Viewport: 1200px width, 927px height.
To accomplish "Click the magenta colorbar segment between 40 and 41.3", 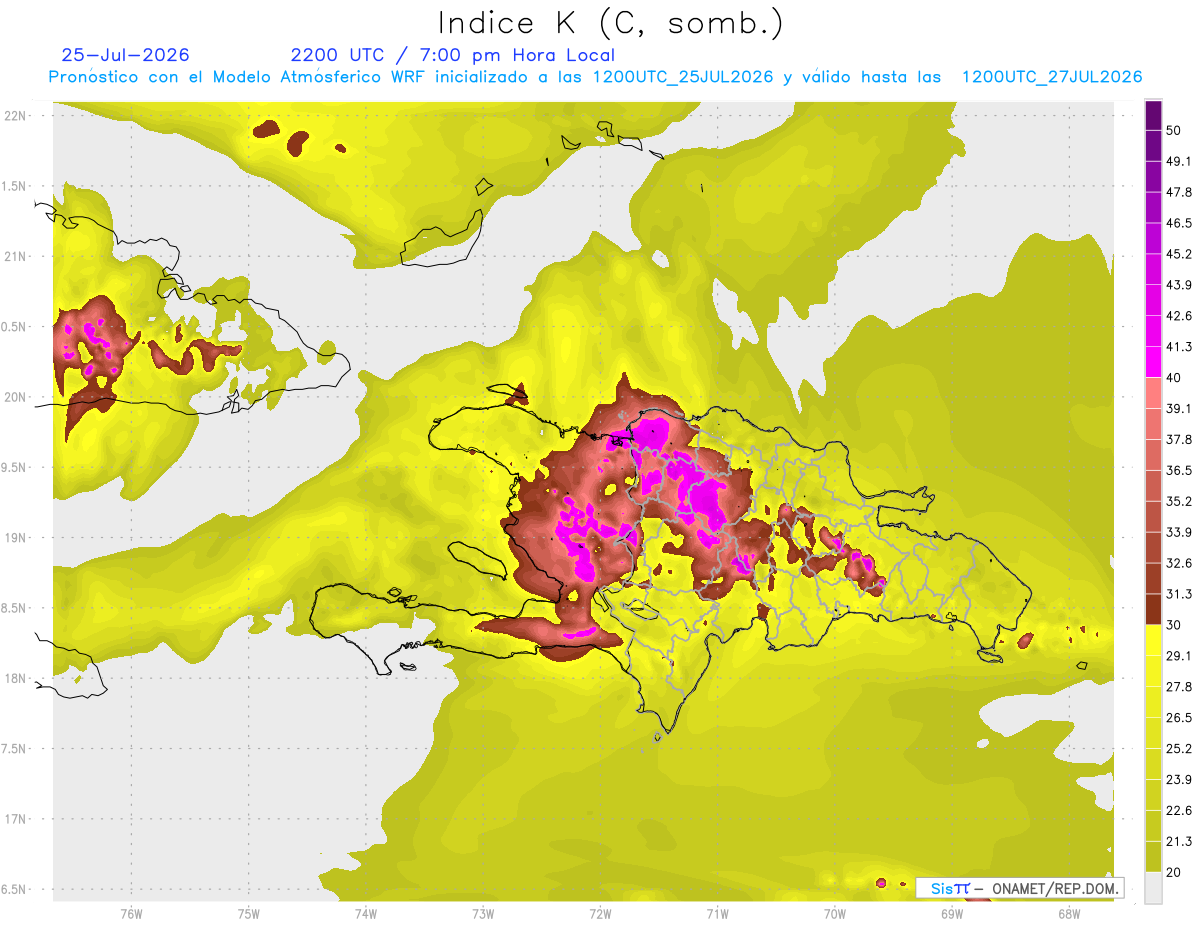I will pos(1153,362).
